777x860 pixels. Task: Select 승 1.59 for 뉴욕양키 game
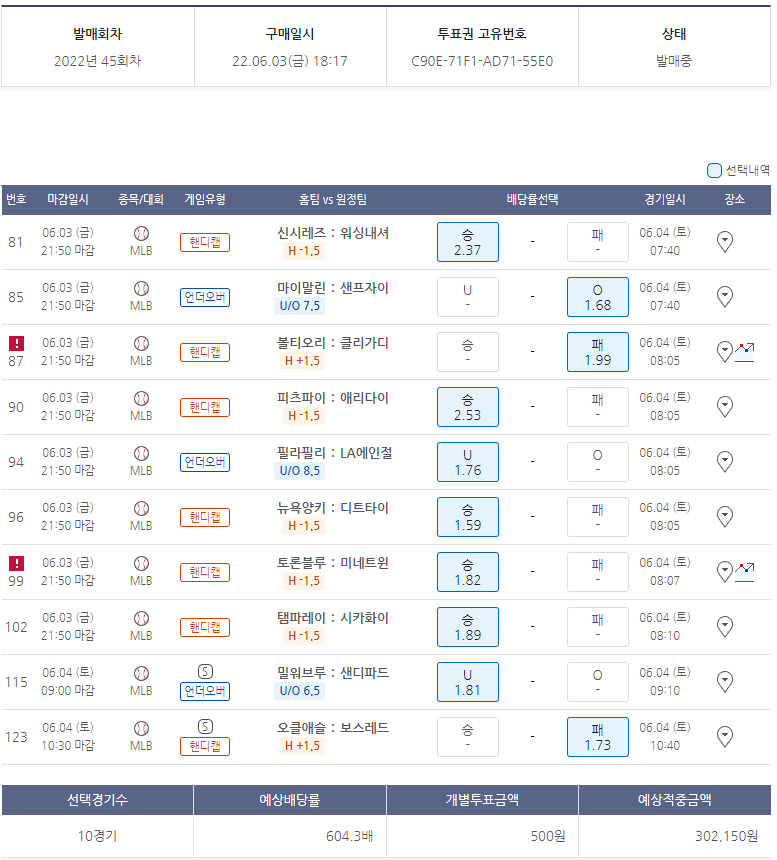pos(468,517)
